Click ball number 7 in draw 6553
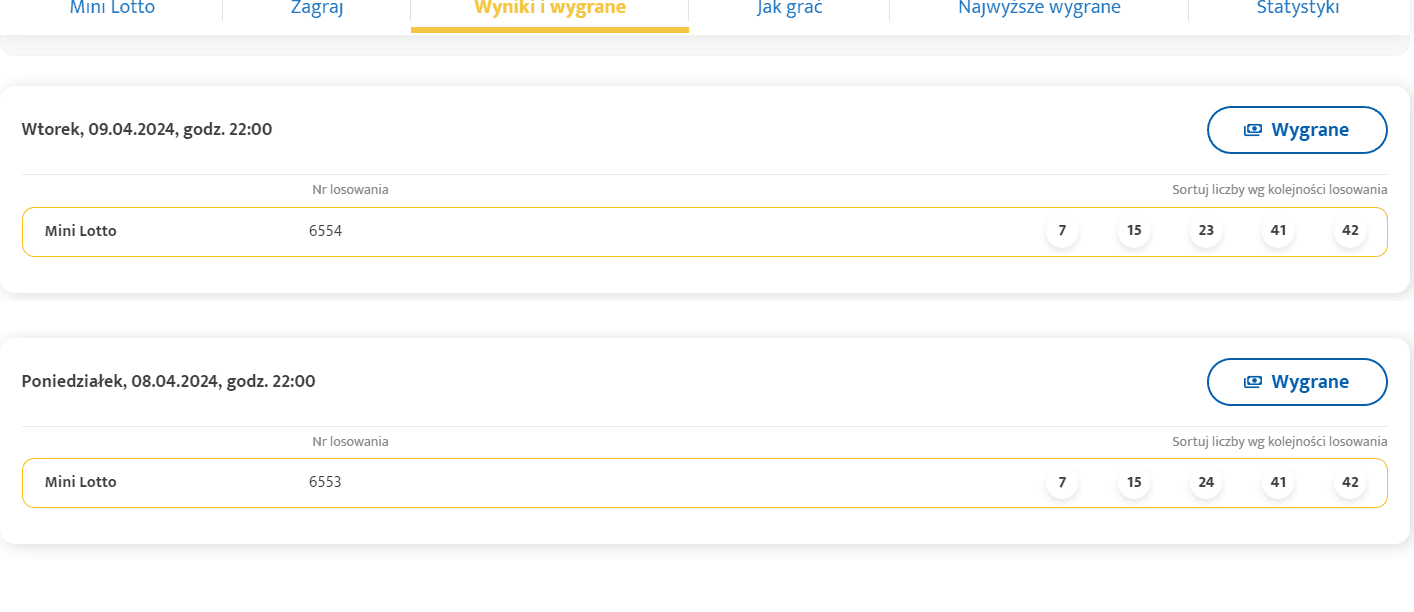The image size is (1414, 612). (x=1062, y=482)
